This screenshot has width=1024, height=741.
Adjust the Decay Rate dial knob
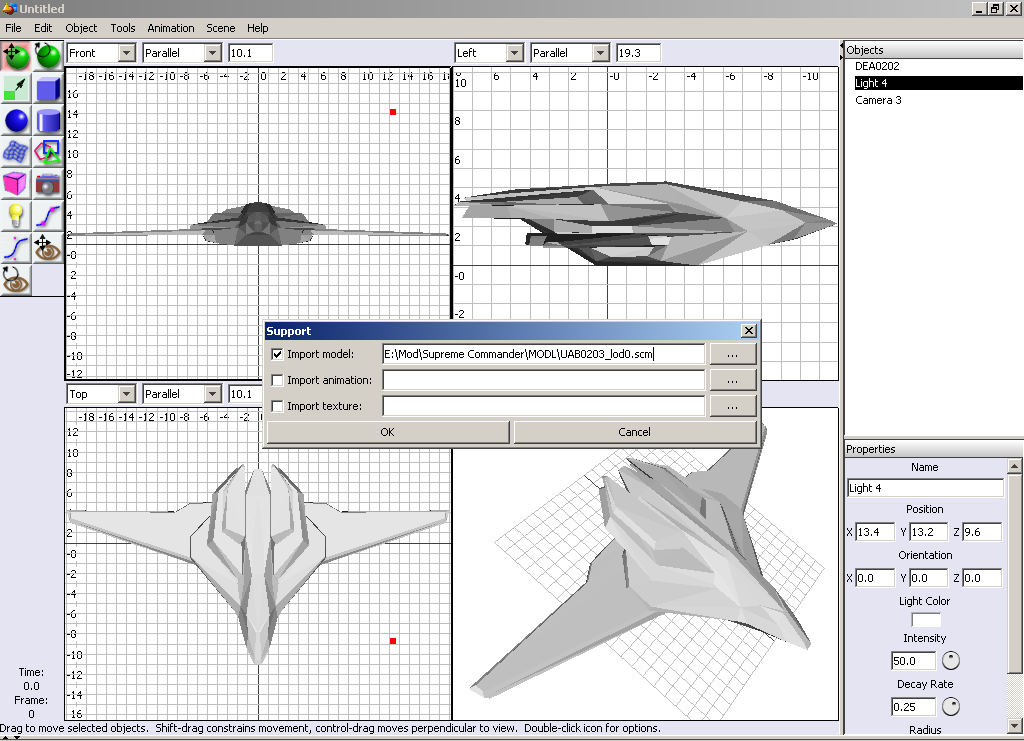pos(951,706)
